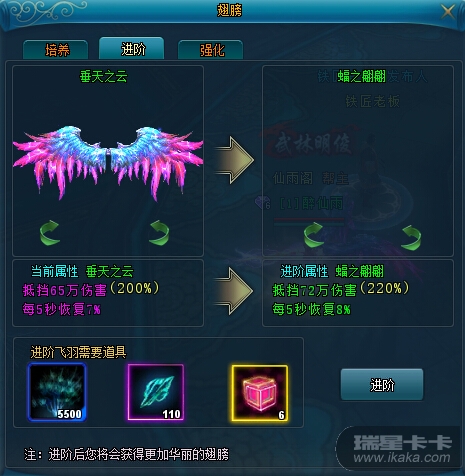The width and height of the screenshot is (465, 476).
Task: Click the 垂天之云 title above wings
Action: tap(104, 77)
